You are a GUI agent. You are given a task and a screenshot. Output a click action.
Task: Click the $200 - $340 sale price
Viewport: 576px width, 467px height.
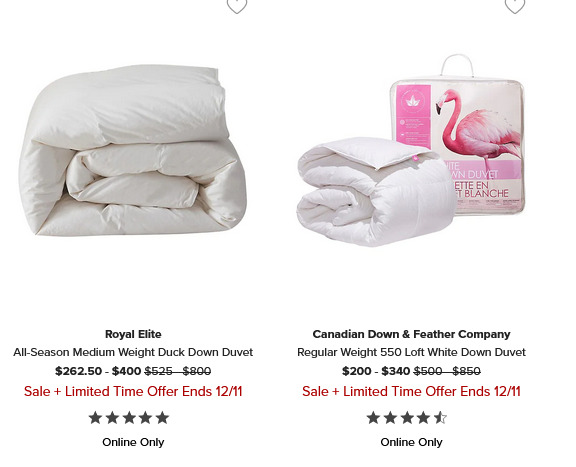click(x=376, y=371)
